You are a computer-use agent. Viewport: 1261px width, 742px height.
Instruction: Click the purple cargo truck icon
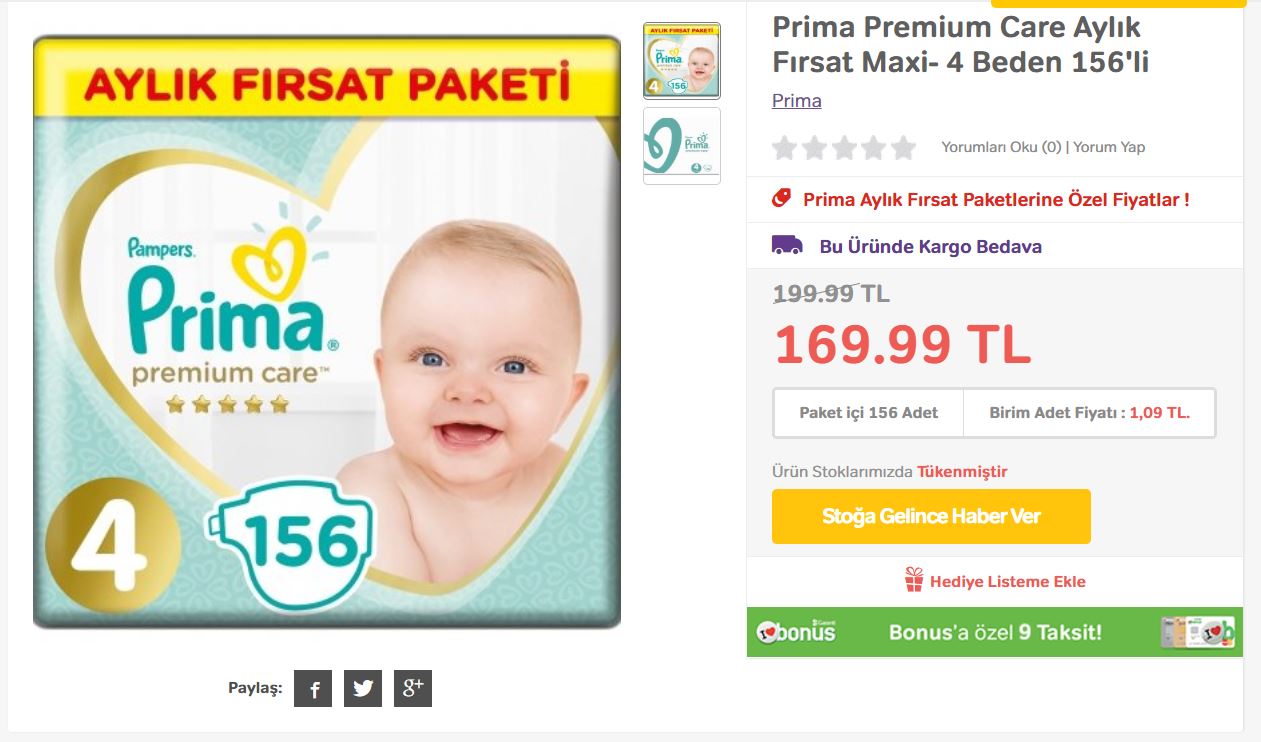[x=787, y=245]
